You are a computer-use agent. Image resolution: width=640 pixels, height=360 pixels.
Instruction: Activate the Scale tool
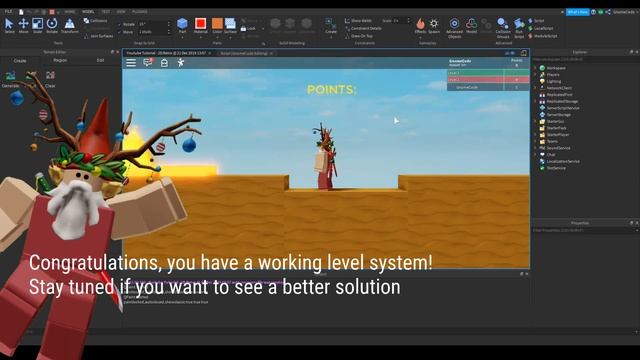pos(38,26)
